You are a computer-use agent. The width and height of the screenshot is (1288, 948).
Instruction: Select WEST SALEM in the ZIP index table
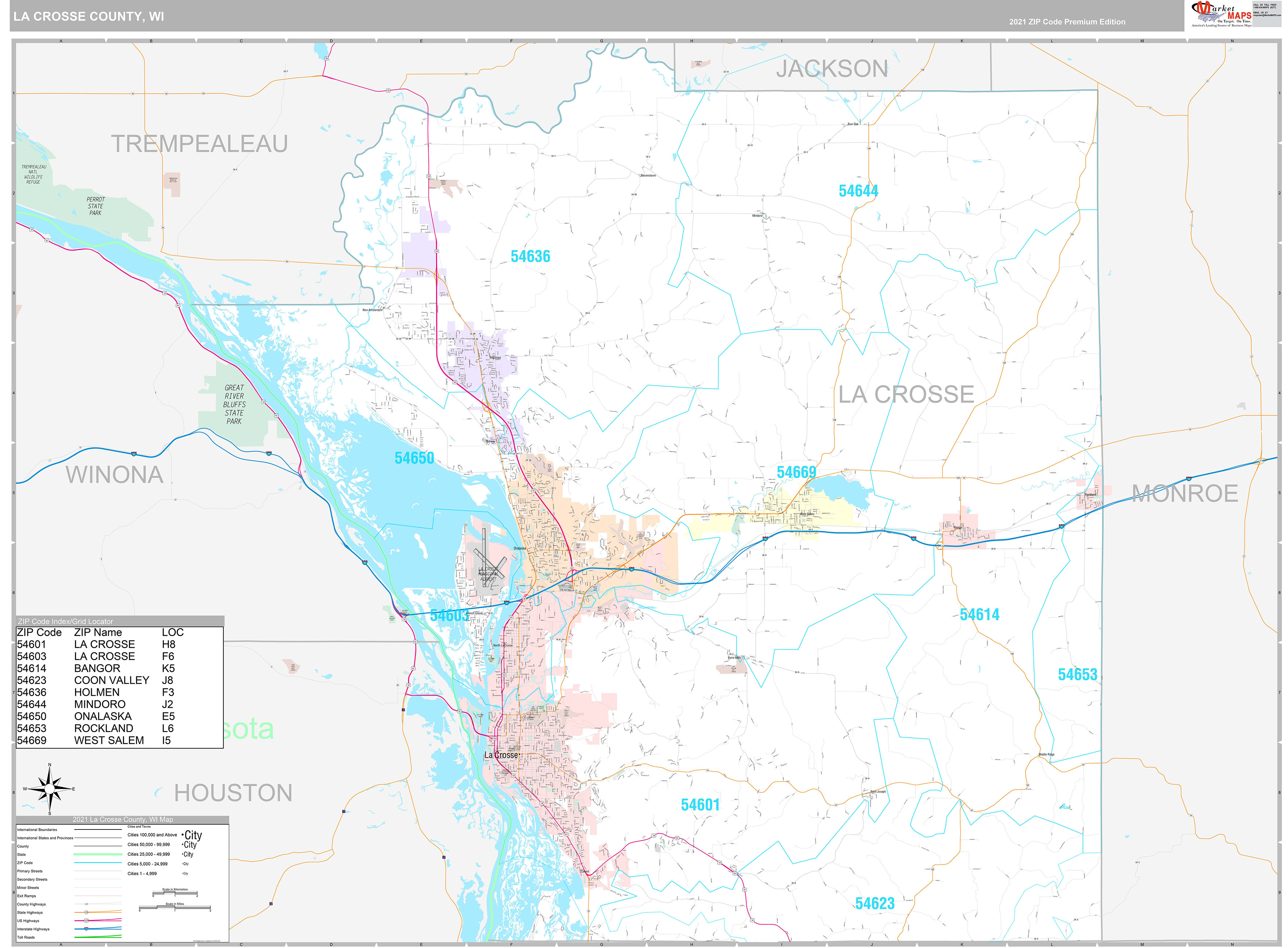(109, 741)
